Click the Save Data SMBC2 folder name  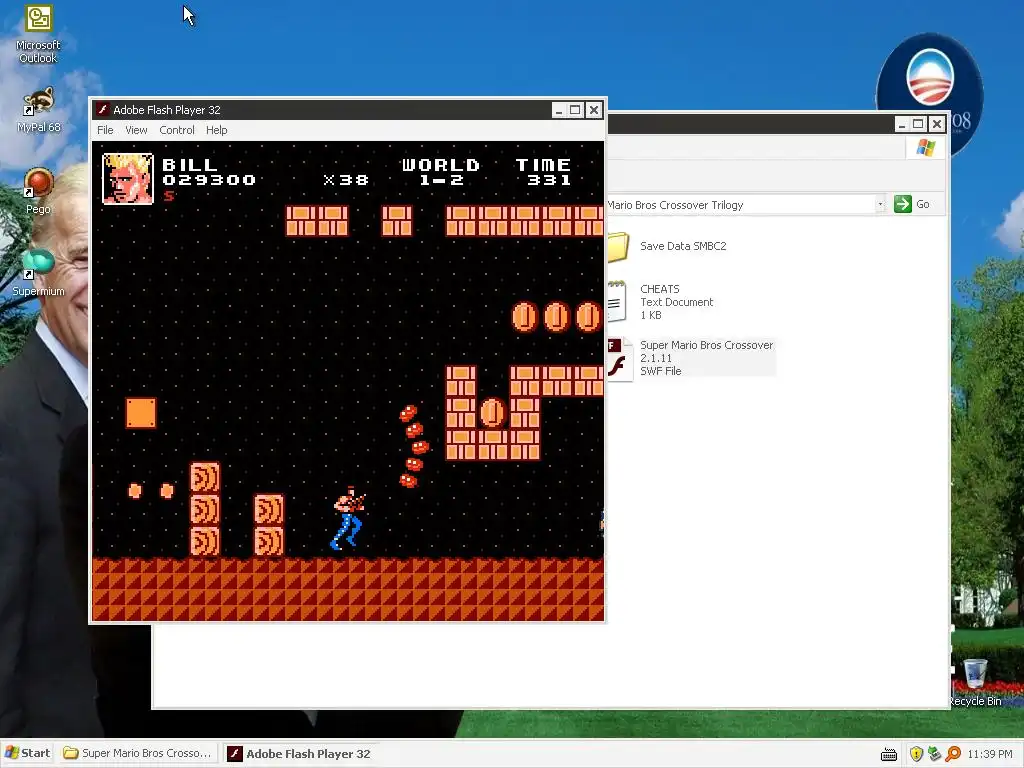pos(683,246)
